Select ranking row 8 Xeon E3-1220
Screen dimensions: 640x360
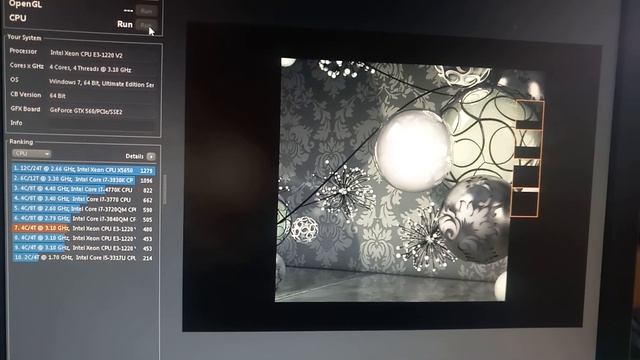tap(83, 238)
